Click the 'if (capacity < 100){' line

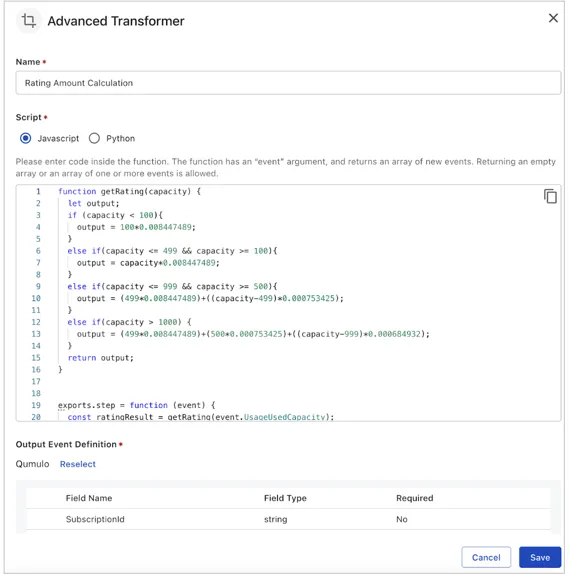coord(115,215)
